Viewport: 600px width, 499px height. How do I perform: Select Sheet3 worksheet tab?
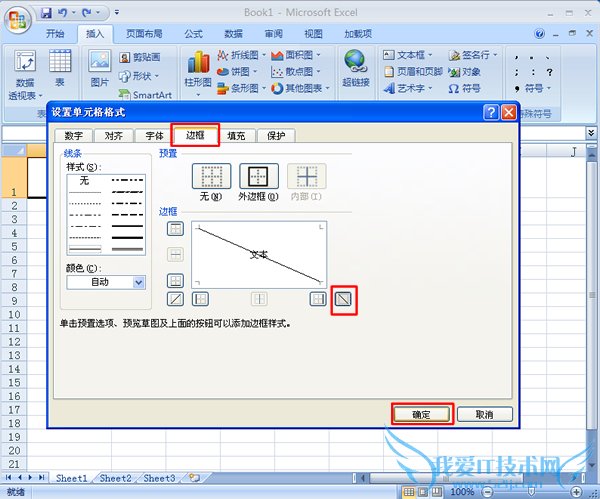(x=159, y=478)
